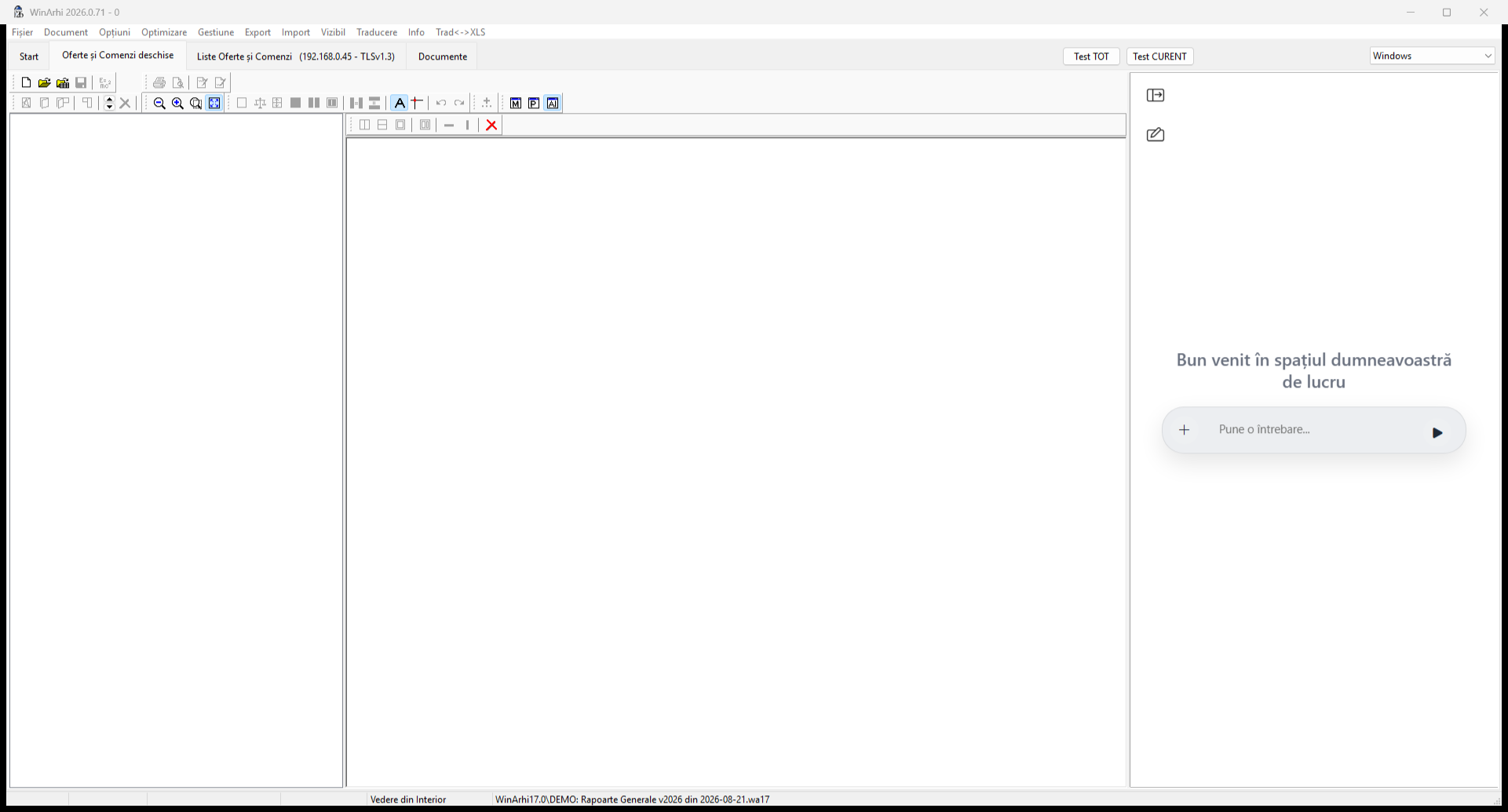Toggle the AI panel window icon
The image size is (1508, 812).
[553, 103]
